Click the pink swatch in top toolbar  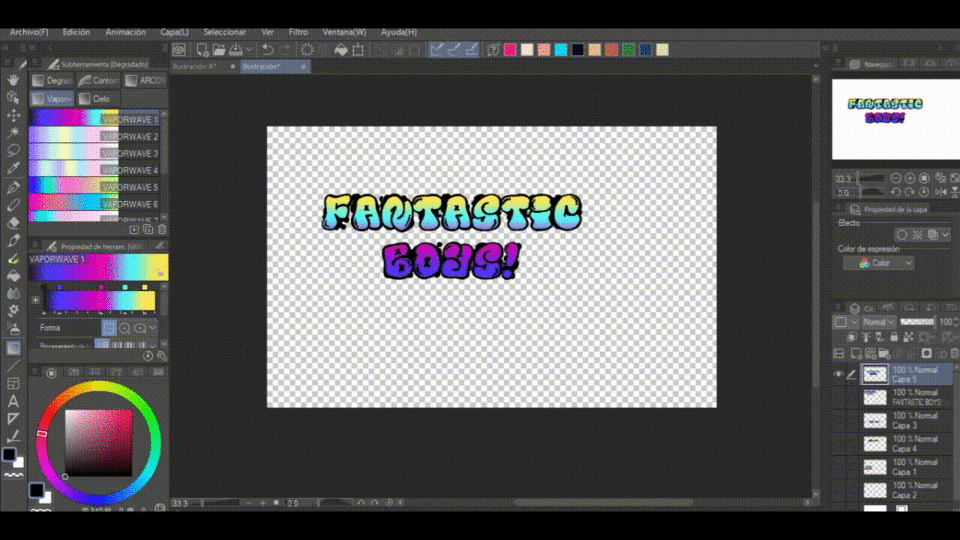pos(509,49)
